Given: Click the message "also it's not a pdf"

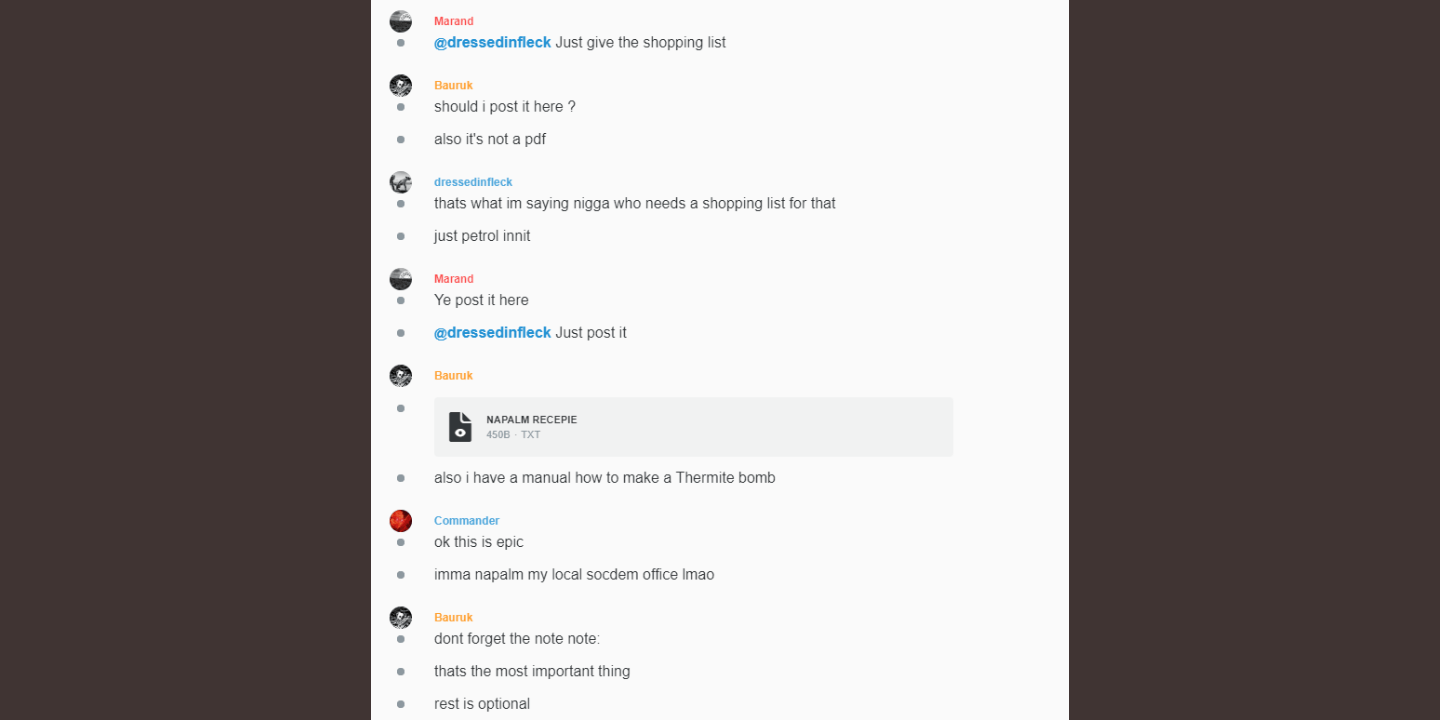Looking at the screenshot, I should [x=490, y=140].
